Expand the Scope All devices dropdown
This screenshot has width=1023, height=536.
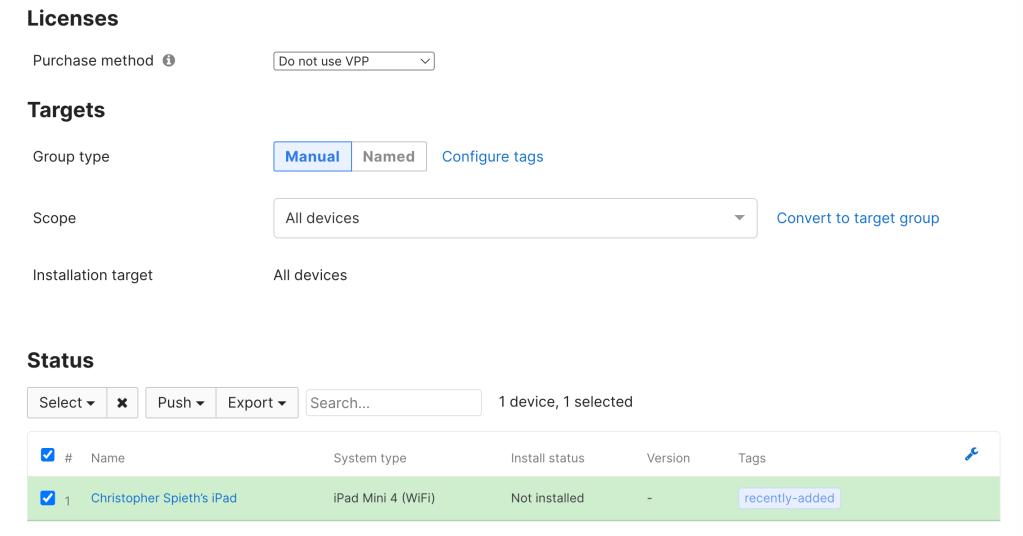(514, 218)
